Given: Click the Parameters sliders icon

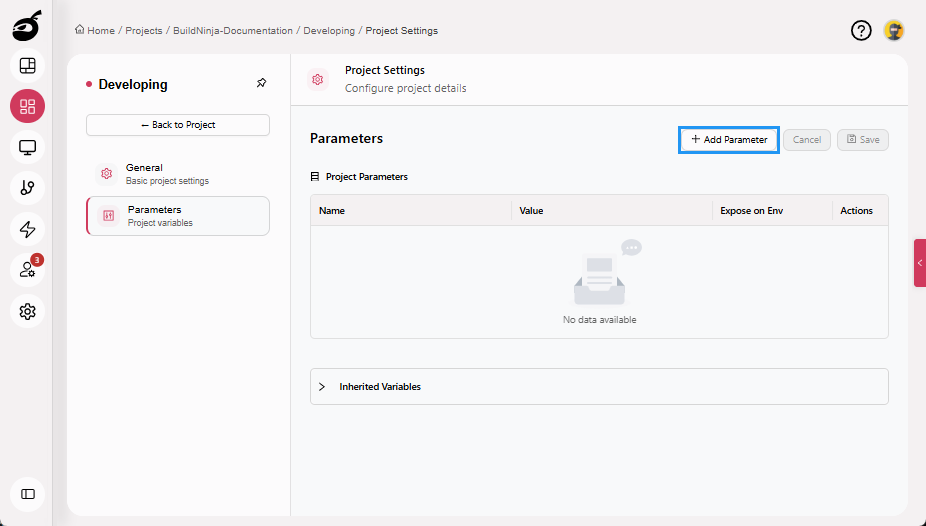Looking at the screenshot, I should [x=109, y=215].
